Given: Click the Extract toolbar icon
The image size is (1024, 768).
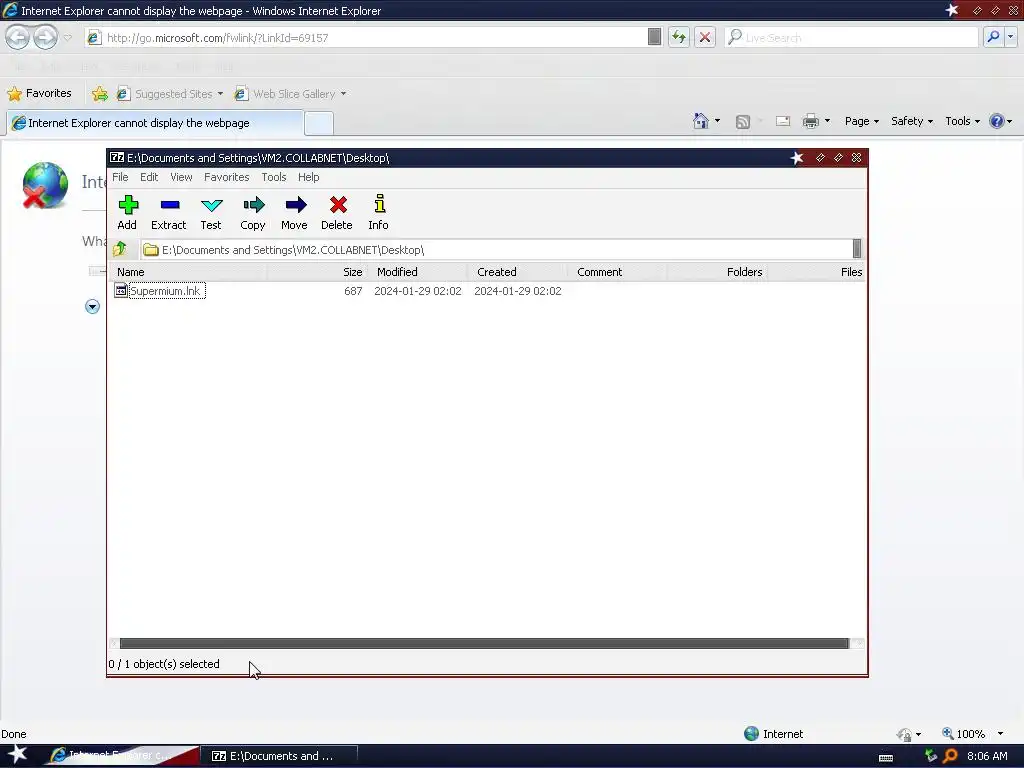Looking at the screenshot, I should tap(168, 213).
